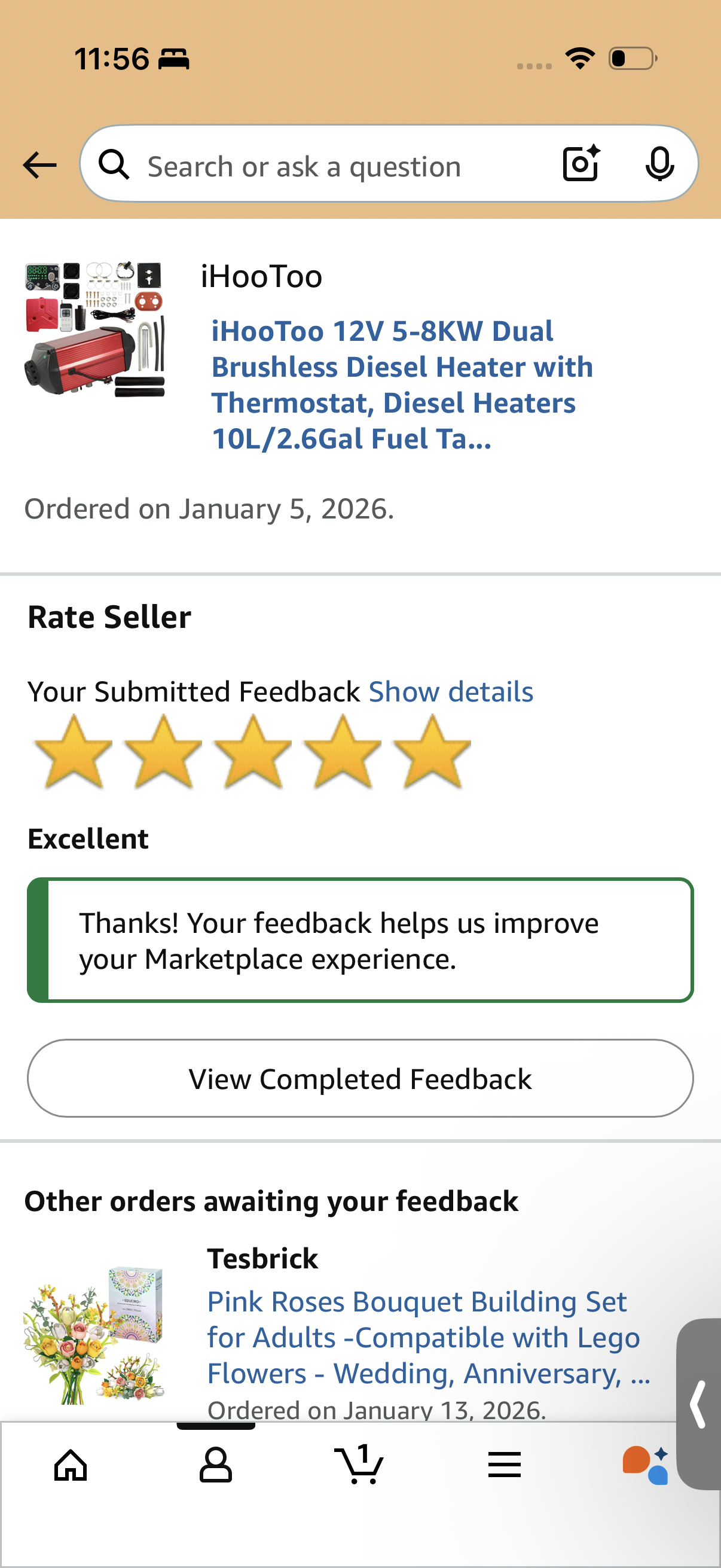Click the View Completed Feedback button
Screen dimensions: 721x1568
360,1079
